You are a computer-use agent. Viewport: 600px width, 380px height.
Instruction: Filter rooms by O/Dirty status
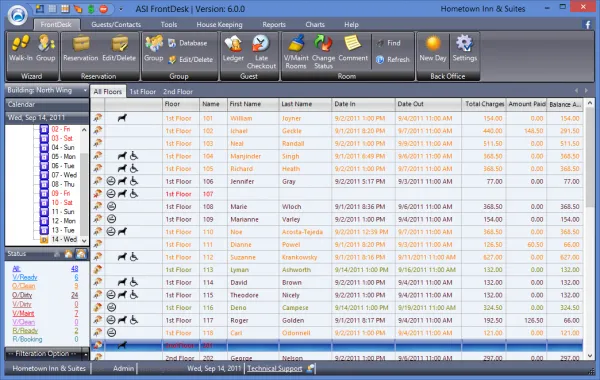tap(22, 295)
